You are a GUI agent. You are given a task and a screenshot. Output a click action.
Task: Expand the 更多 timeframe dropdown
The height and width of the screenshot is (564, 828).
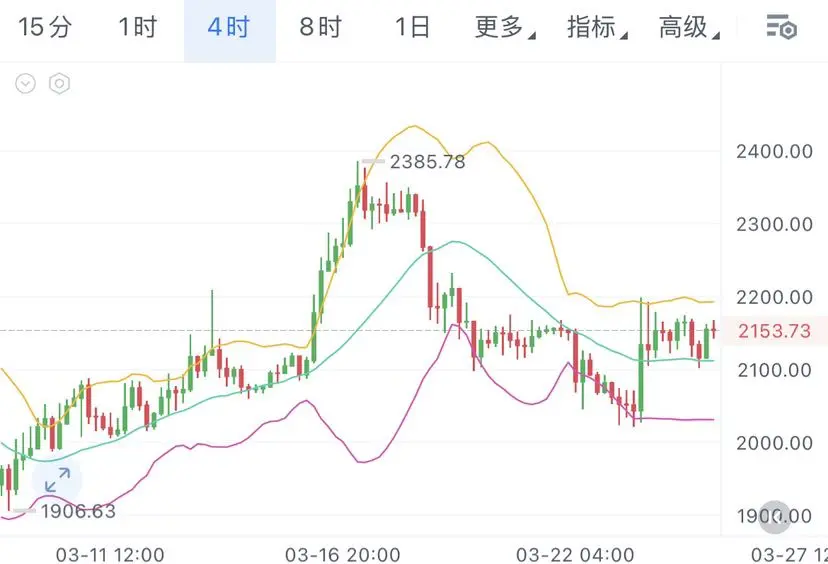[x=505, y=27]
